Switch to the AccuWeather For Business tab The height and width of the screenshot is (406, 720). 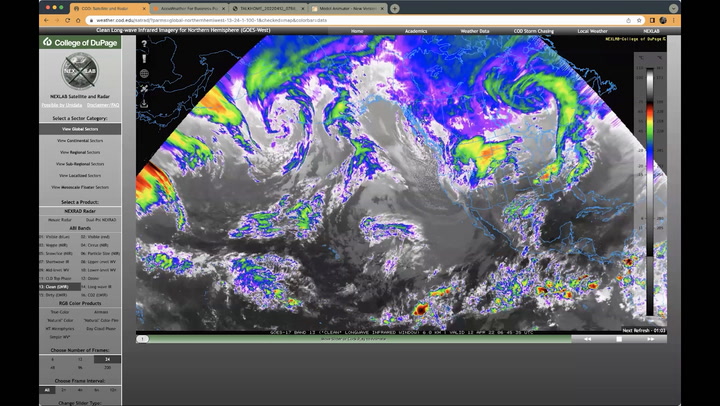pos(189,8)
